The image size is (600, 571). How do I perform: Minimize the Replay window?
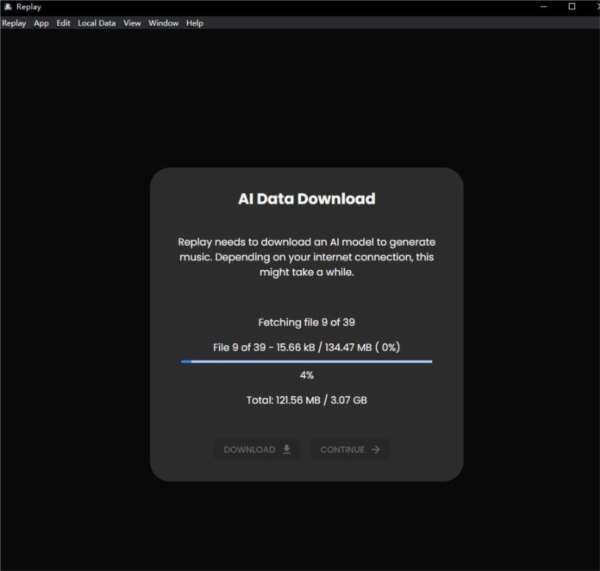pyautogui.click(x=544, y=7)
